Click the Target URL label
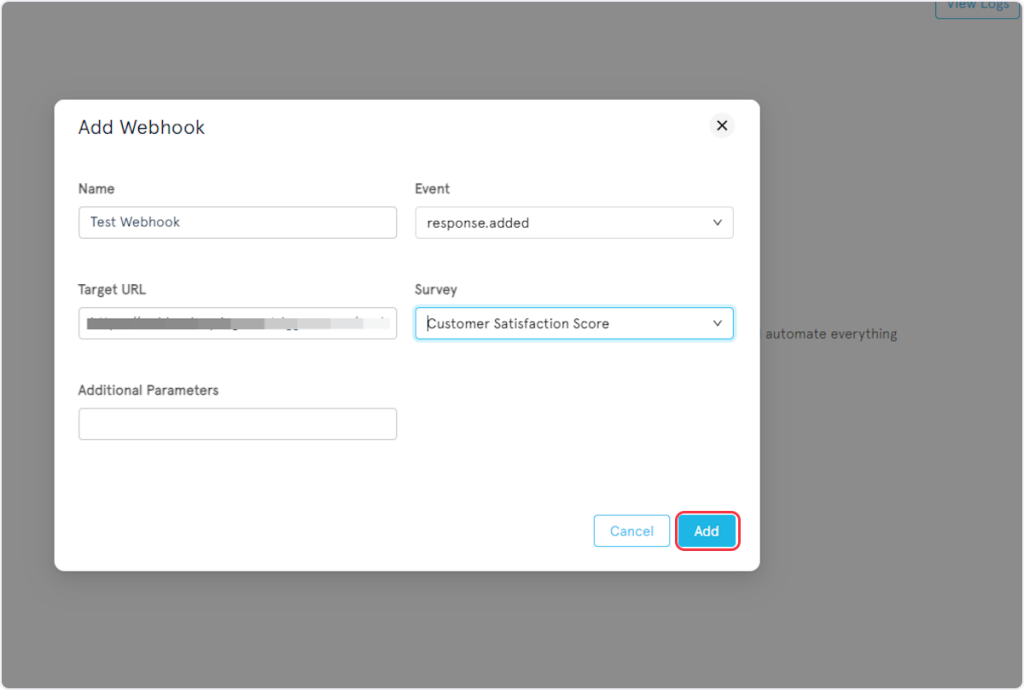Screen dimensions: 1024x690 point(112,290)
